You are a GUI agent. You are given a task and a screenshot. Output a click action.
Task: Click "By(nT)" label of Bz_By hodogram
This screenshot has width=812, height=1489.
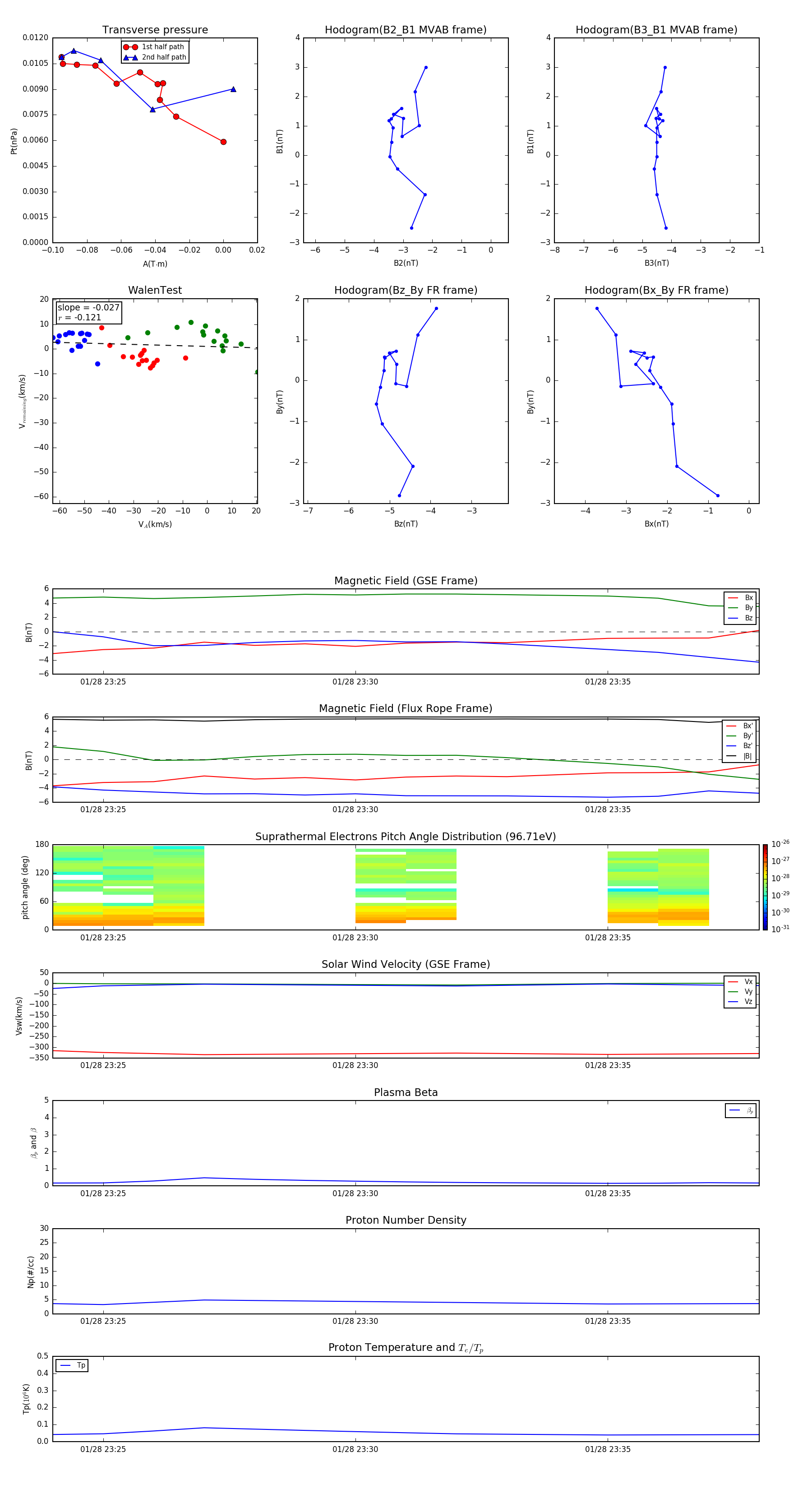click(x=280, y=402)
